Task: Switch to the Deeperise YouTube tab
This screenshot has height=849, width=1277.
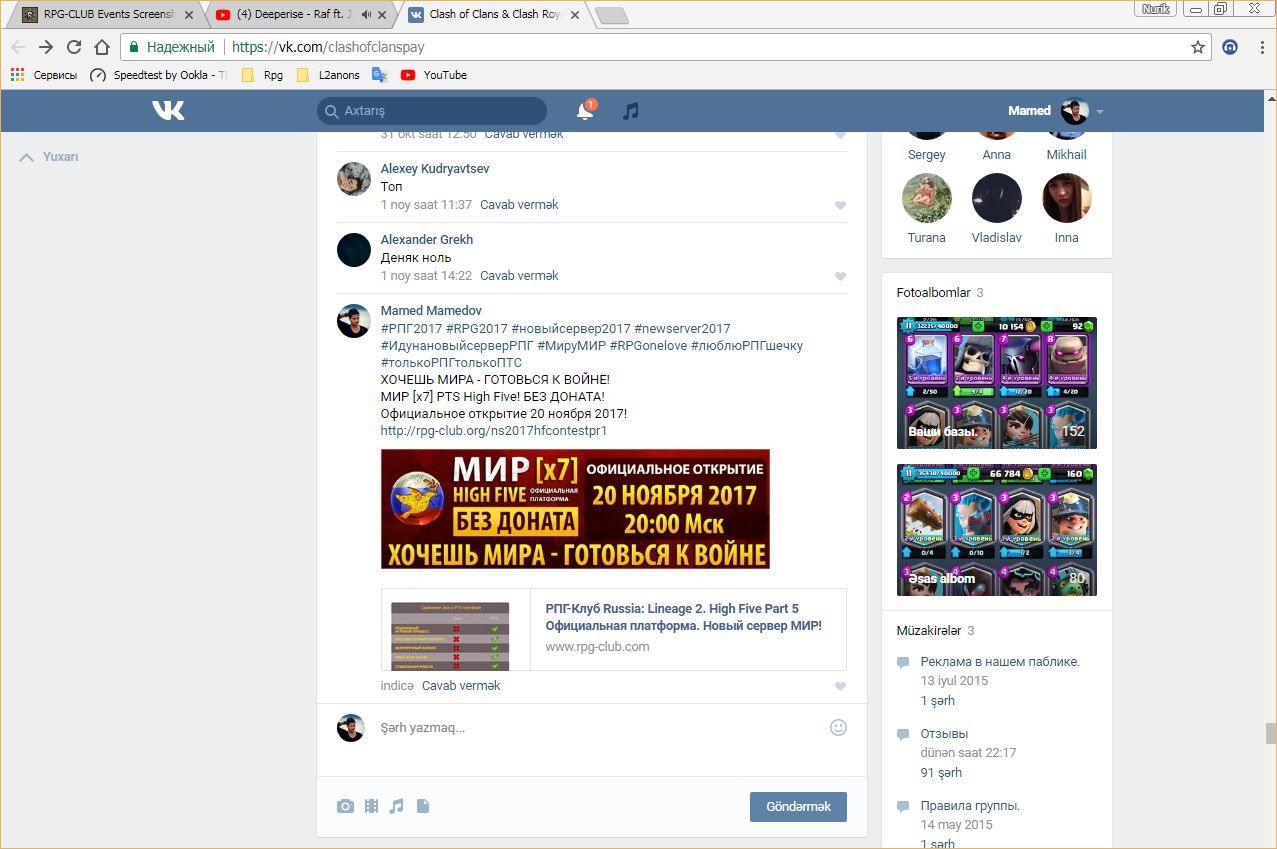Action: pos(298,15)
